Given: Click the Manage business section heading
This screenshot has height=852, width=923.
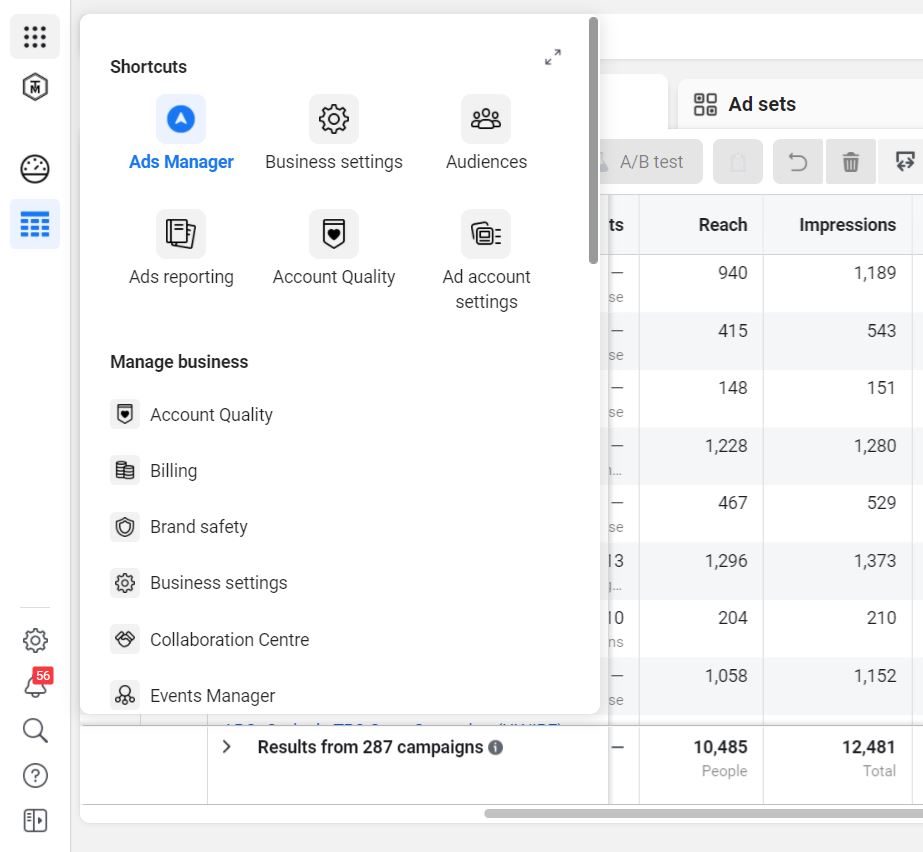Looking at the screenshot, I should pyautogui.click(x=179, y=362).
